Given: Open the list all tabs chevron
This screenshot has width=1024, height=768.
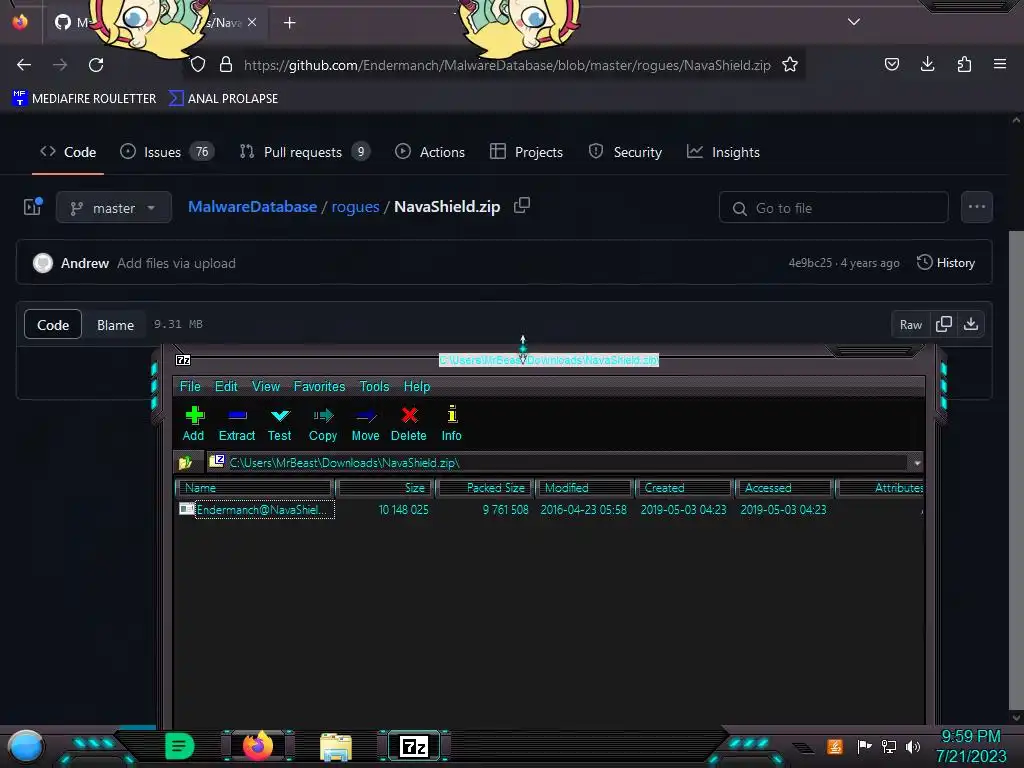Looking at the screenshot, I should pyautogui.click(x=854, y=22).
